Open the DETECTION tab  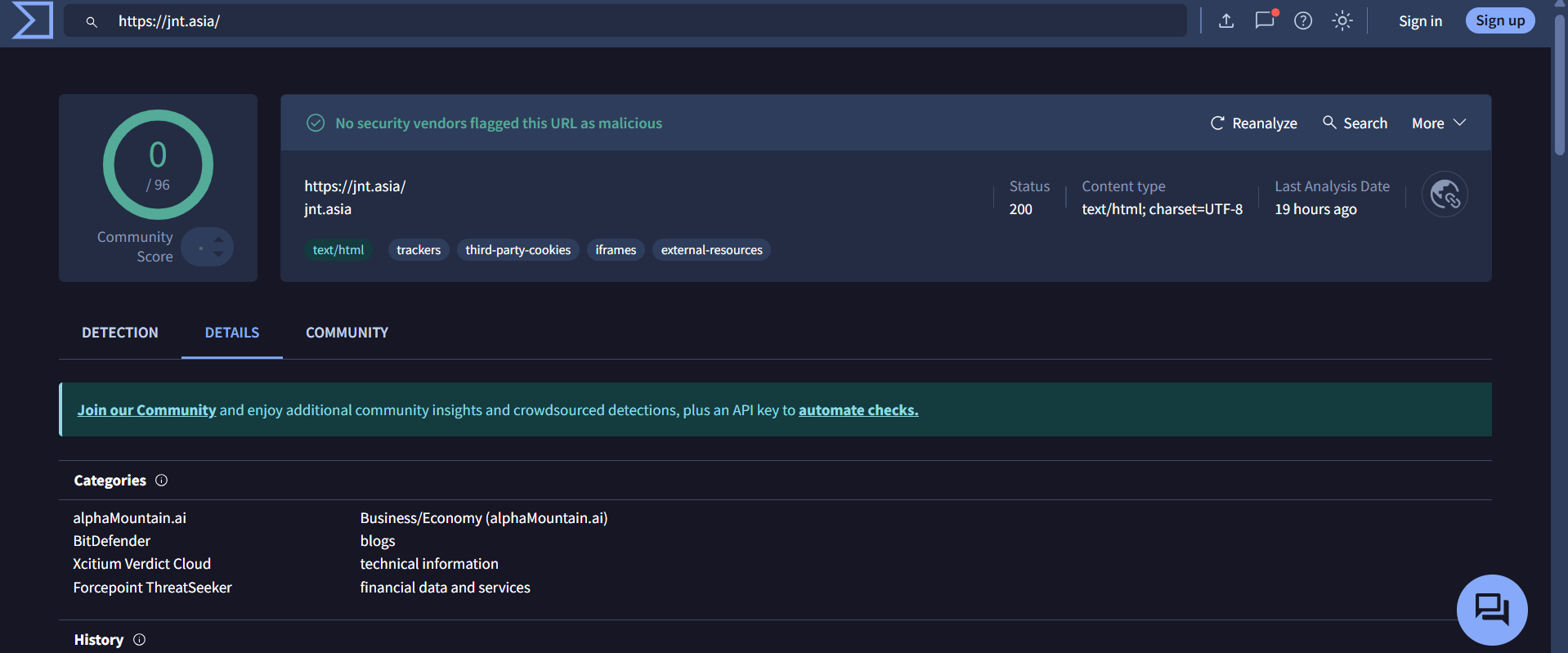click(120, 333)
